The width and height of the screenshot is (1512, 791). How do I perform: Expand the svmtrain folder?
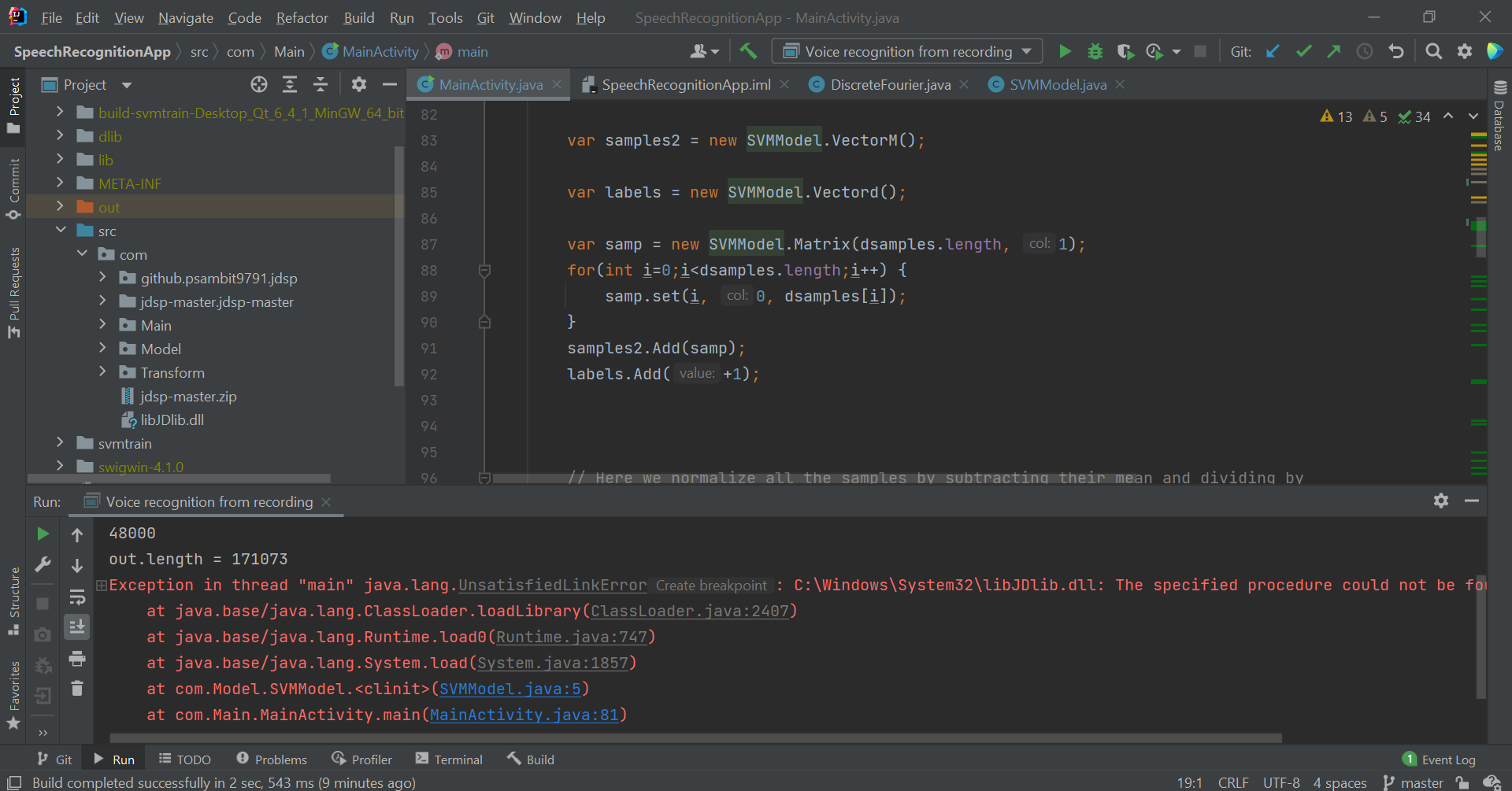coord(60,442)
